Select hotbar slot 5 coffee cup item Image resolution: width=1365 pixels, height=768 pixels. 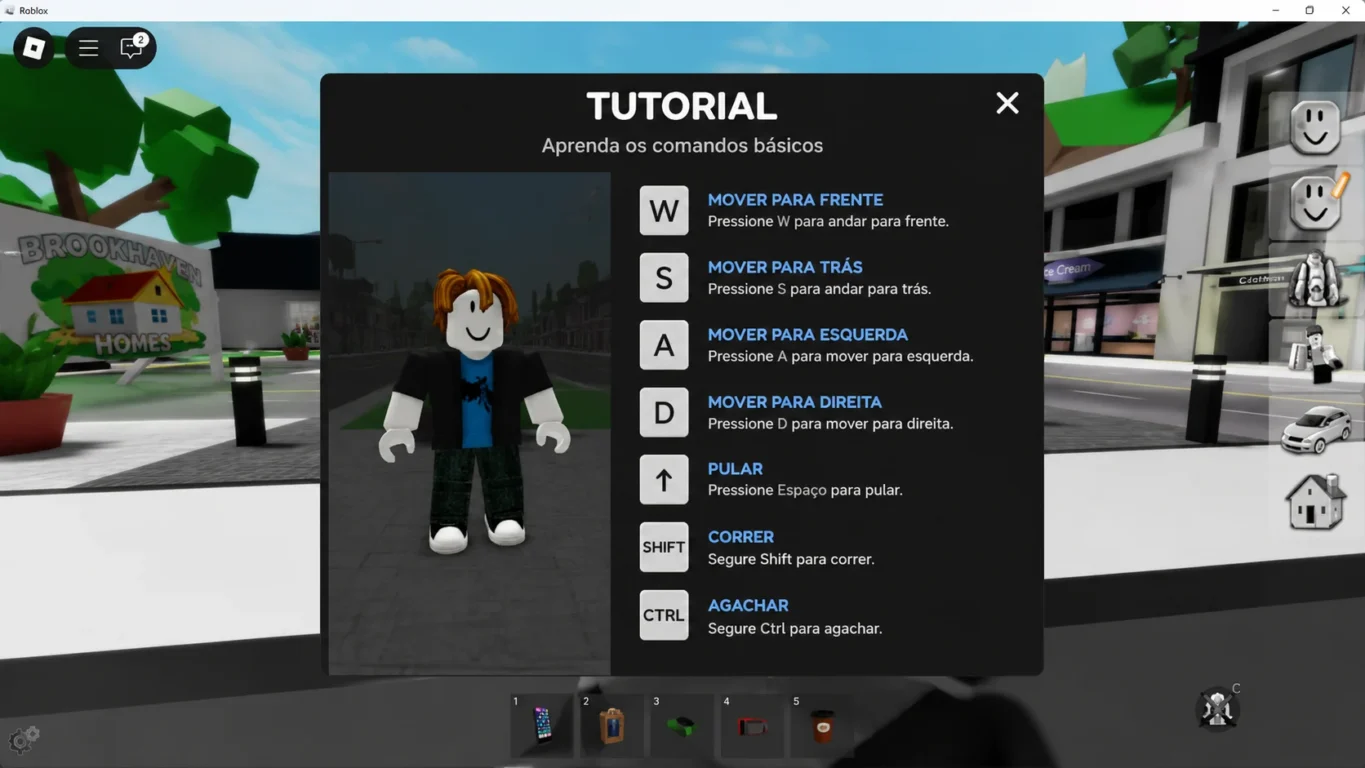click(822, 725)
